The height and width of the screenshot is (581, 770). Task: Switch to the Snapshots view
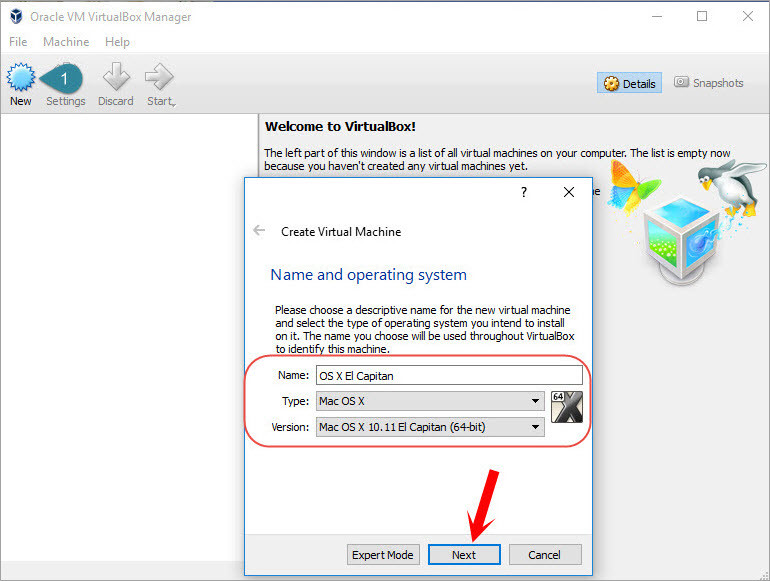[x=709, y=83]
